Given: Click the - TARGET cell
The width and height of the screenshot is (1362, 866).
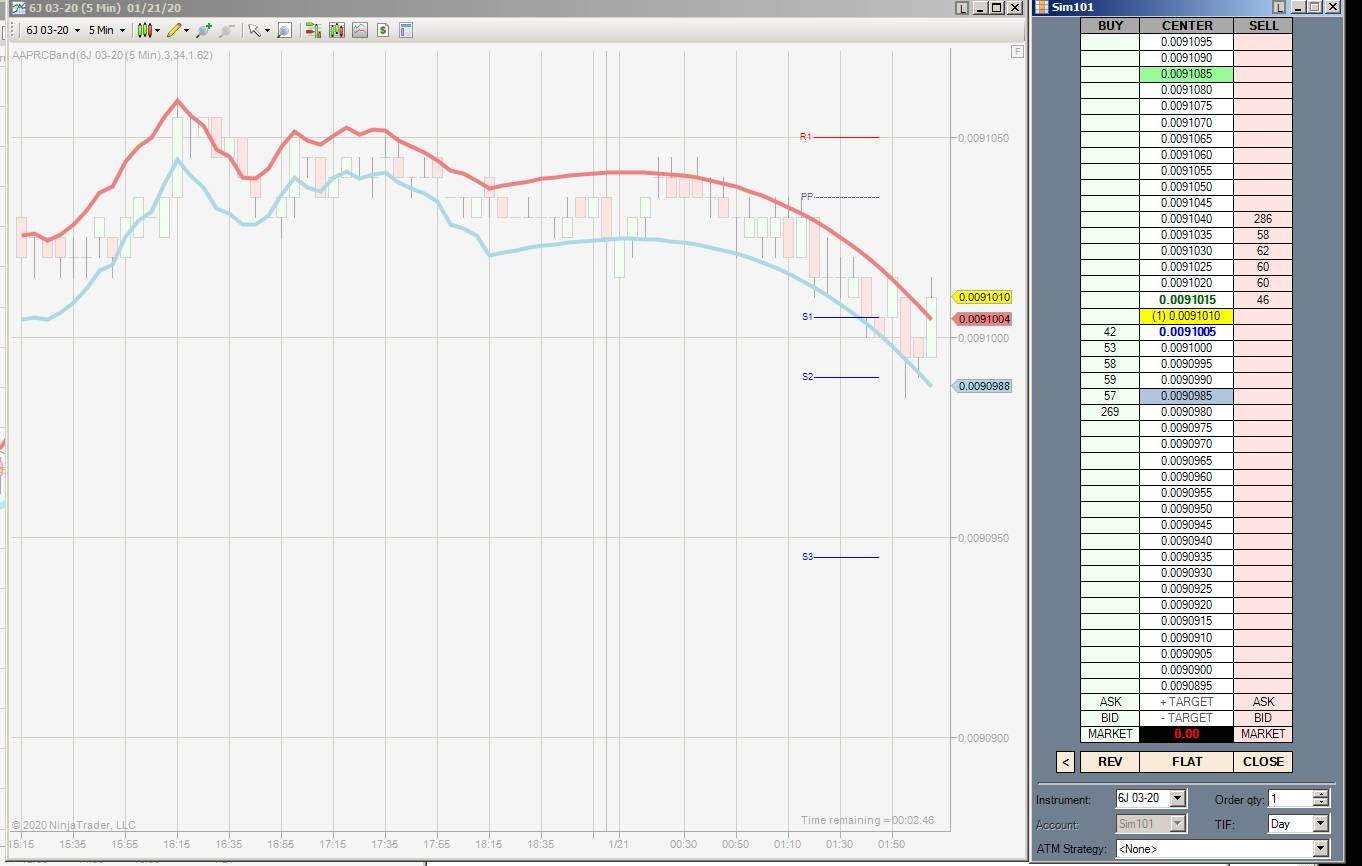Looking at the screenshot, I should (1187, 718).
